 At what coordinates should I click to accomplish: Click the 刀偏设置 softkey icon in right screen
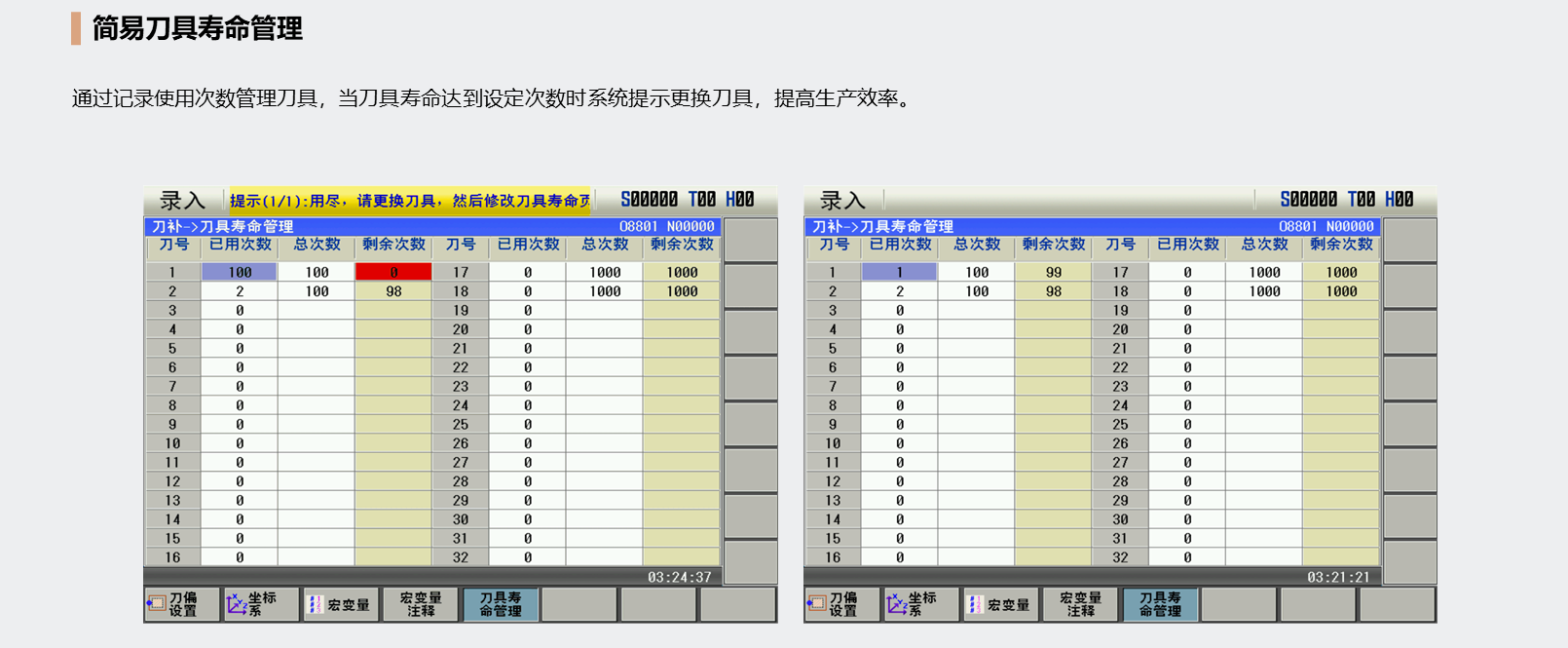[816, 604]
